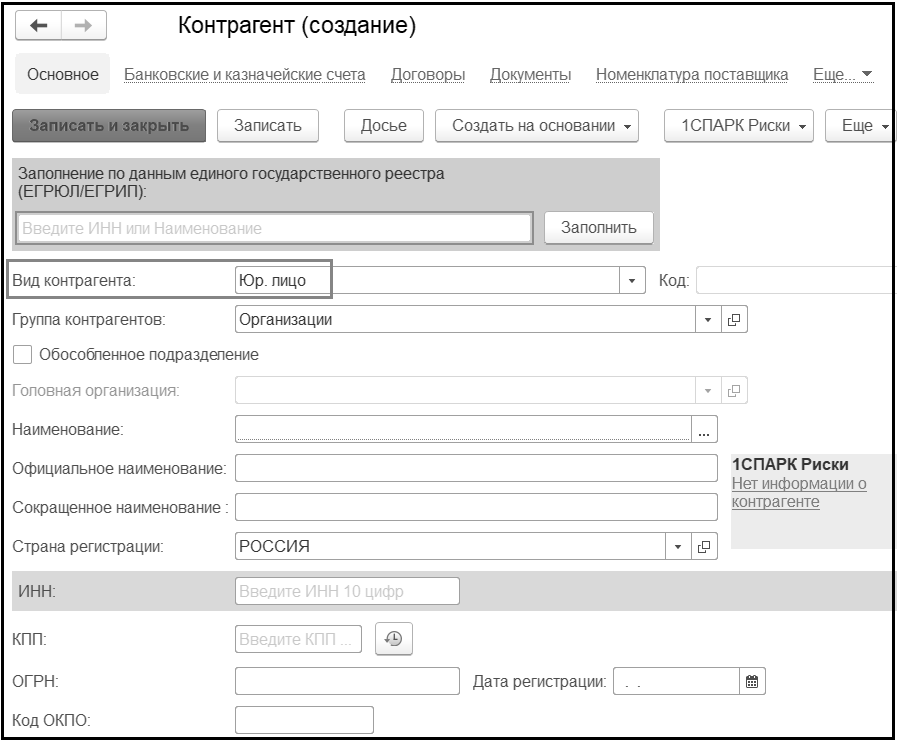Click the Наименование ellipsis button
The image size is (897, 741).
click(x=705, y=430)
